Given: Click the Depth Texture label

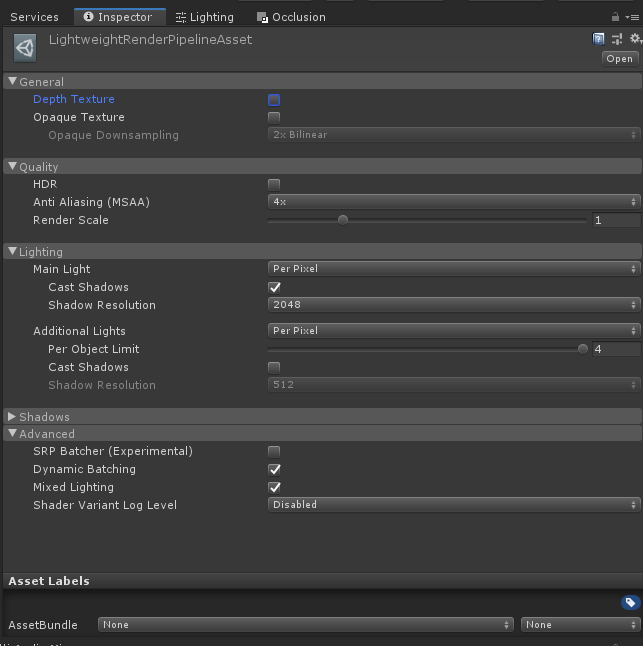Looking at the screenshot, I should click(74, 99).
